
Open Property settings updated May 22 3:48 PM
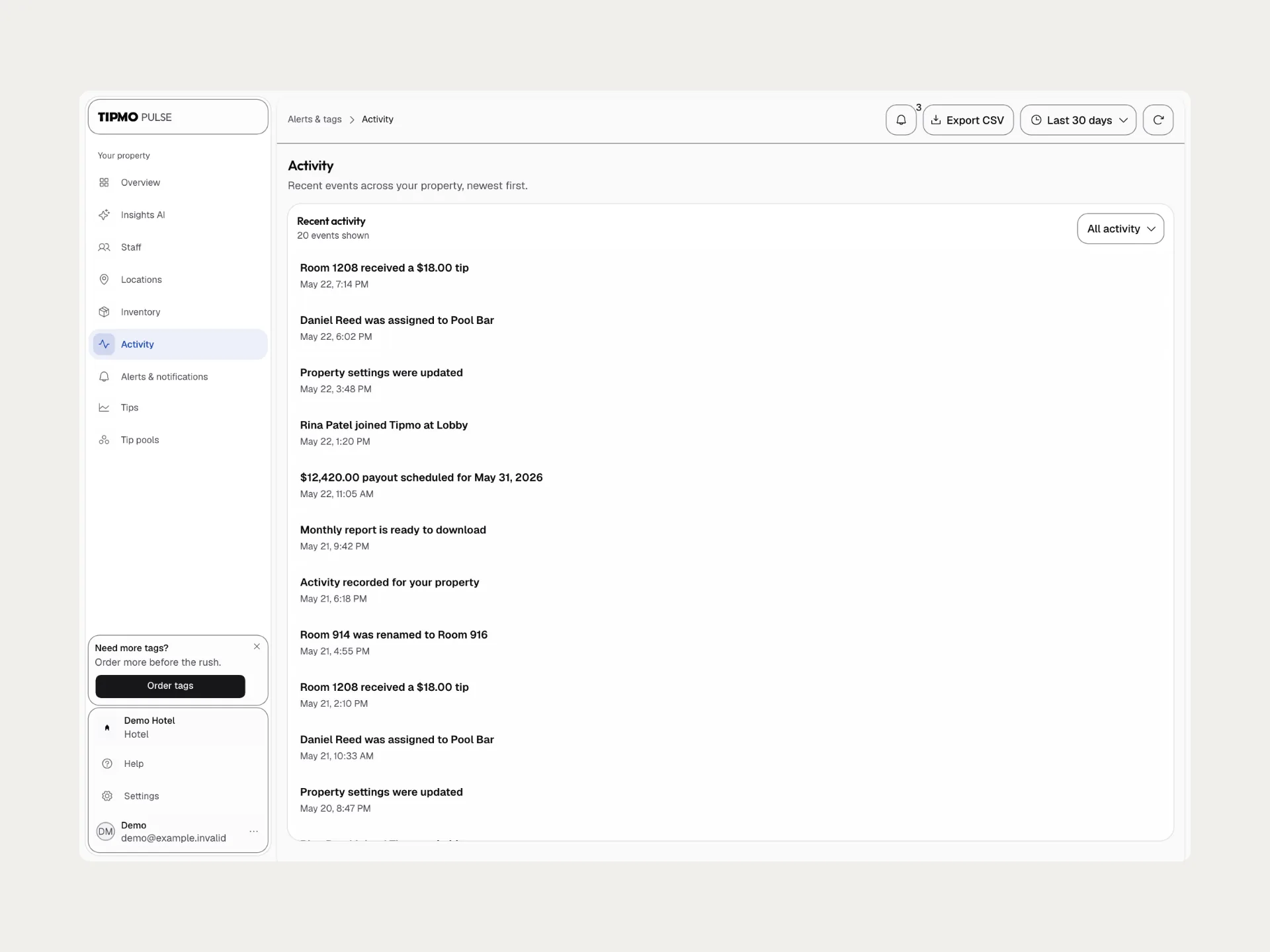[x=730, y=380]
